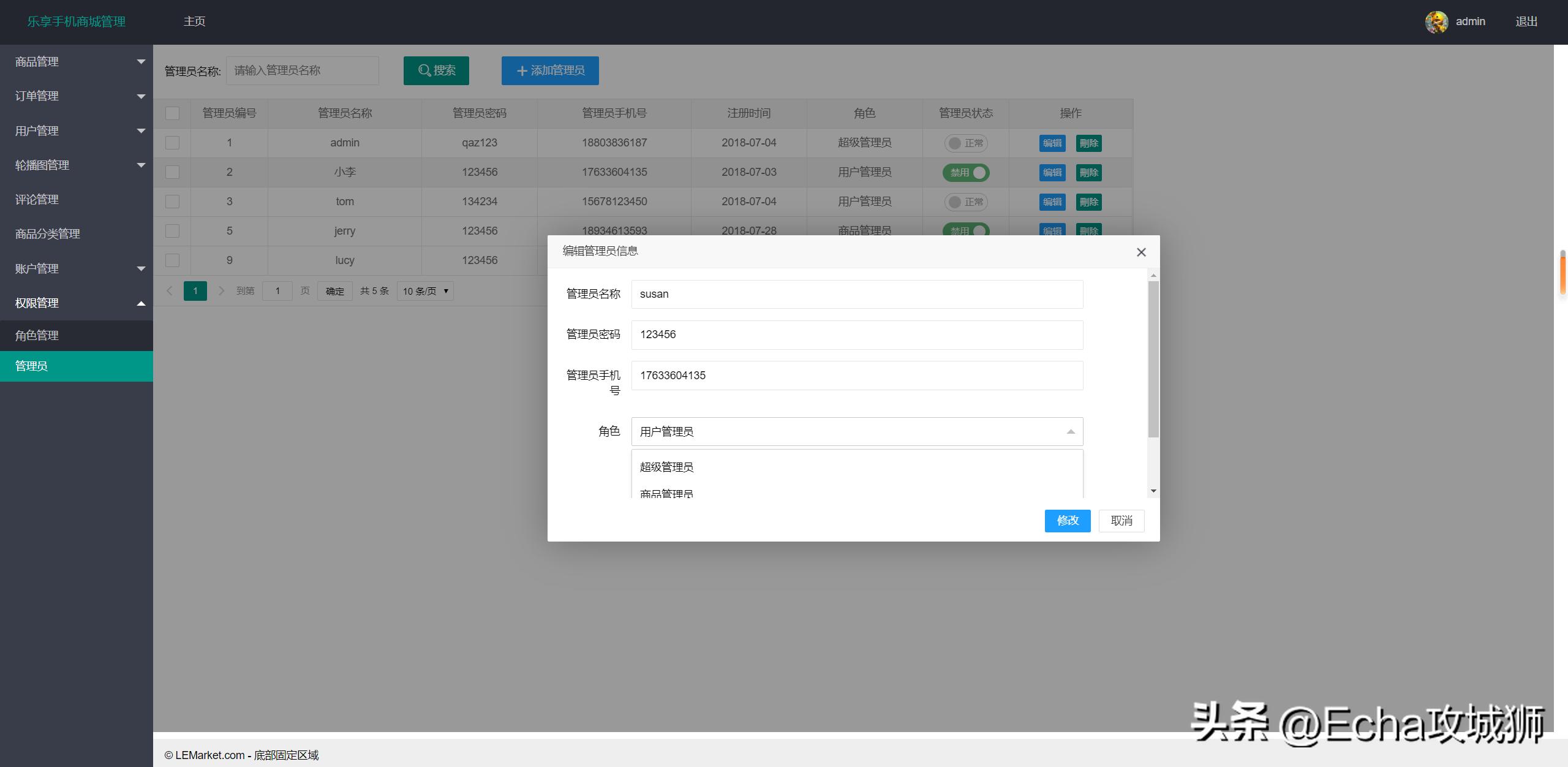Click 删除 for the tom row

tap(1089, 202)
